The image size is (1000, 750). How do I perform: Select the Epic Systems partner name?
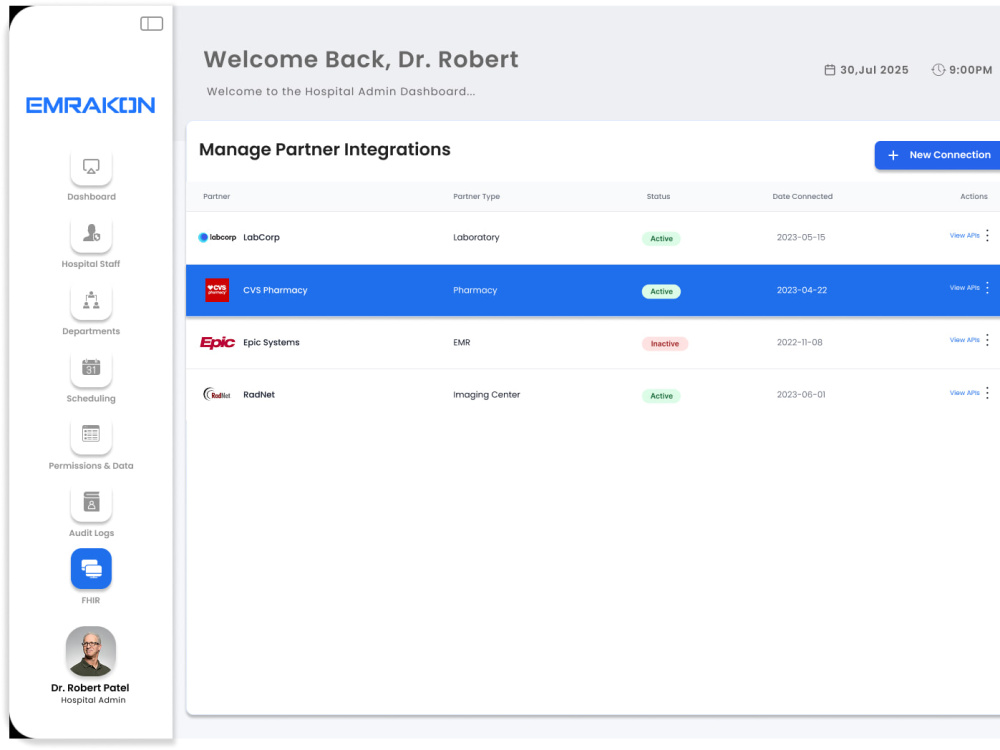(271, 342)
